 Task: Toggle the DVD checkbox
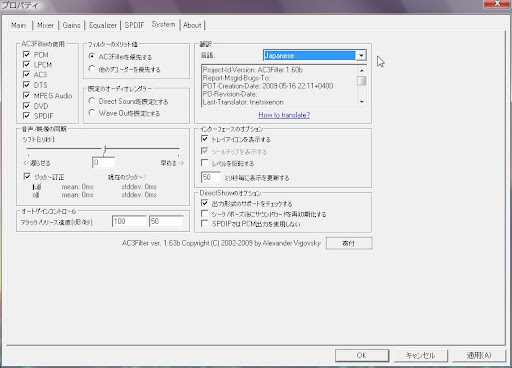[x=27, y=106]
